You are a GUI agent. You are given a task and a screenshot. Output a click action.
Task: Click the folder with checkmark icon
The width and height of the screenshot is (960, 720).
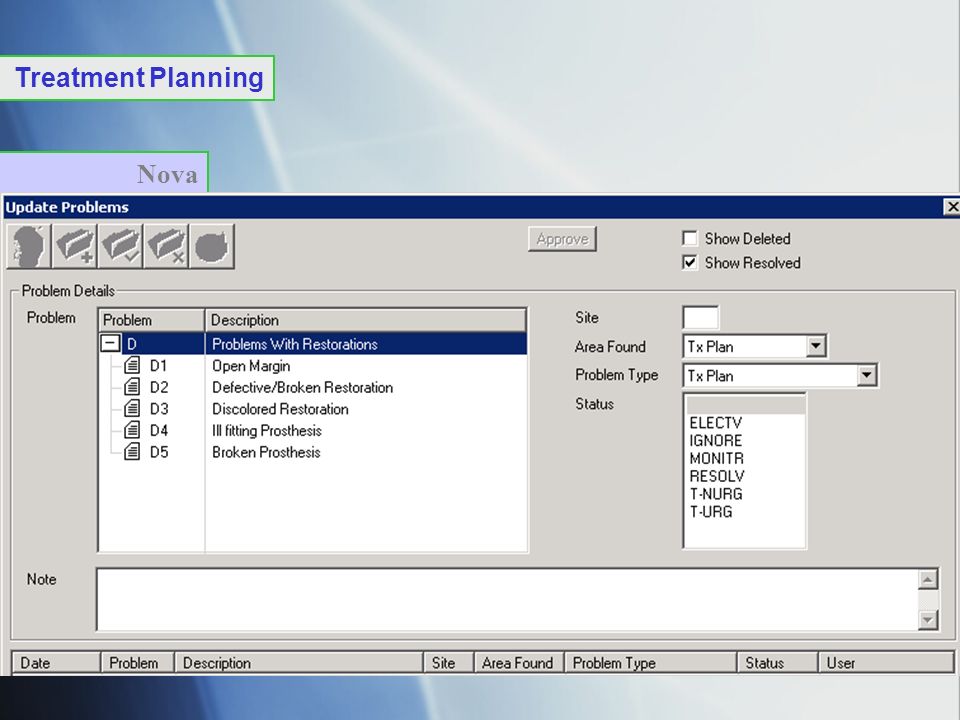click(121, 246)
